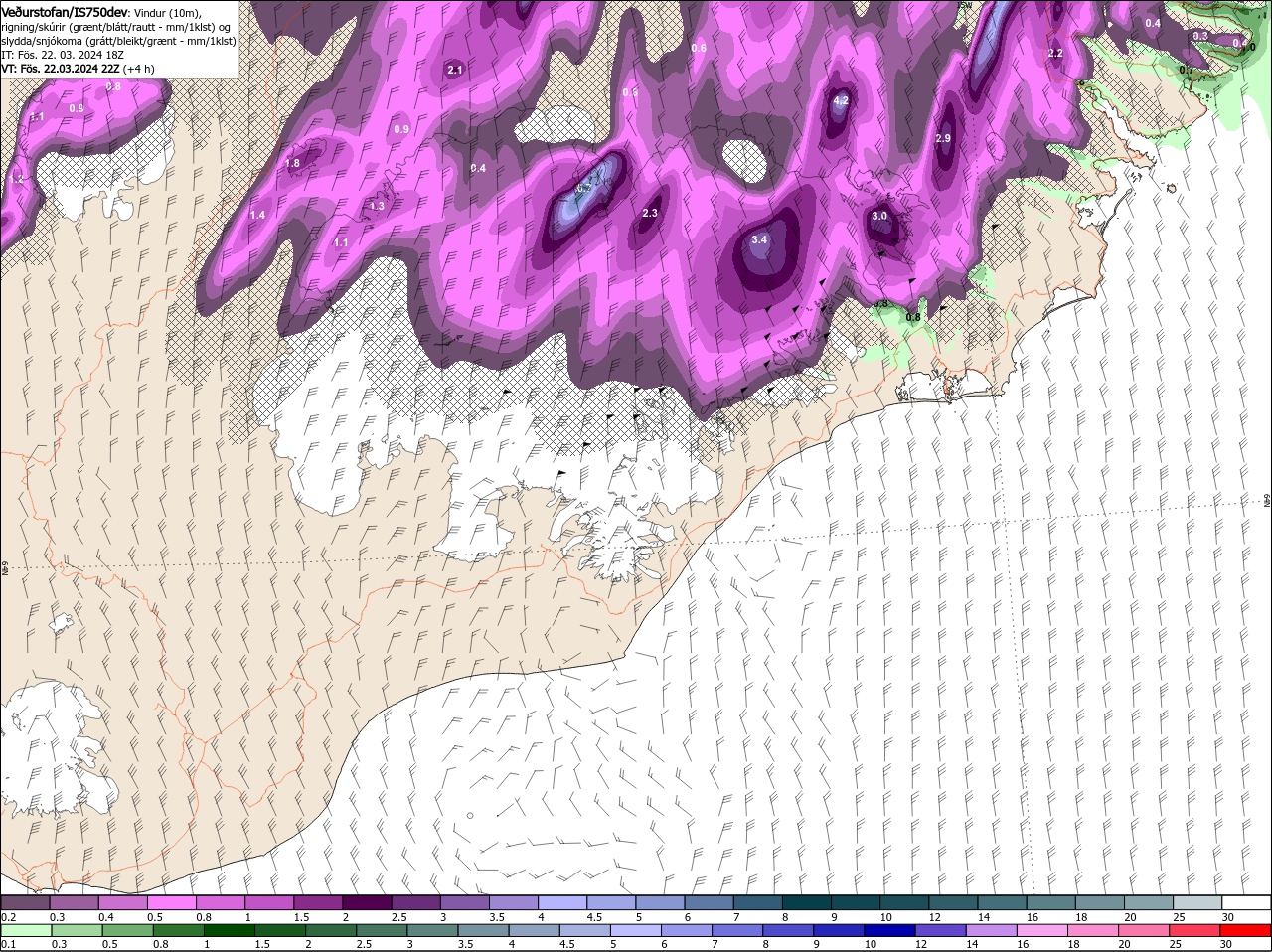Screen dimensions: 1272x952
Task: Click the 'VT: Fös. 22.03.2024 22Z' valid time
Action: (61, 69)
